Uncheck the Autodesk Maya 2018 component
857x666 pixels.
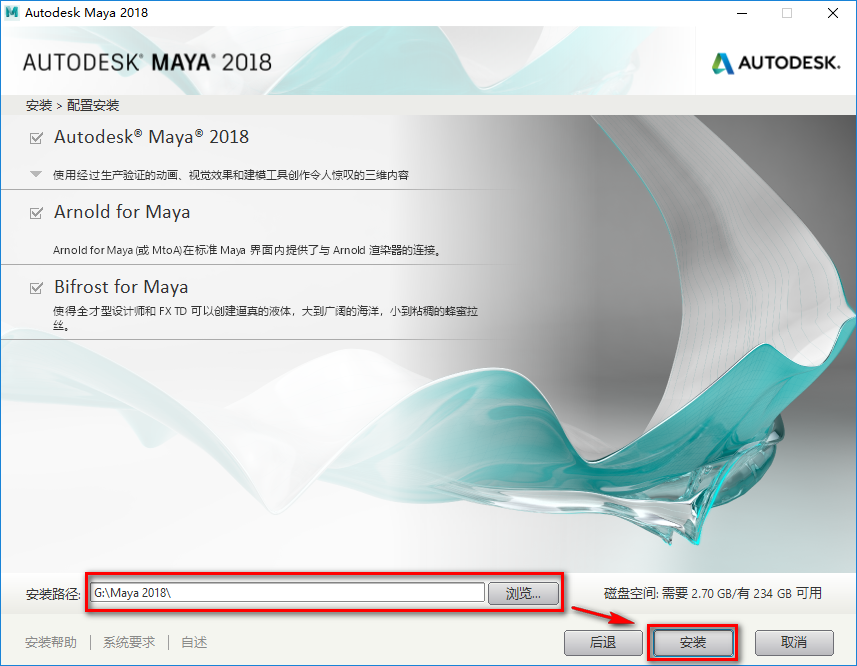(34, 137)
